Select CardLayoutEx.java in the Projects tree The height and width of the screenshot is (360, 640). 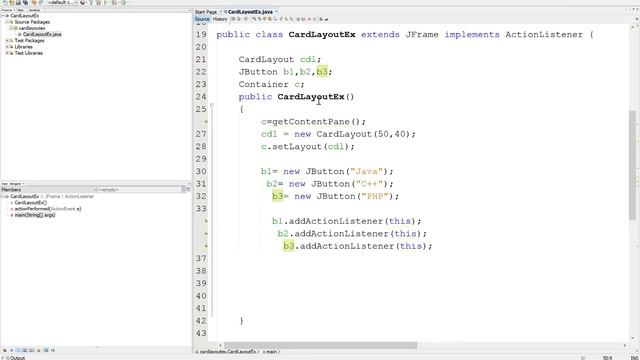pyautogui.click(x=42, y=34)
